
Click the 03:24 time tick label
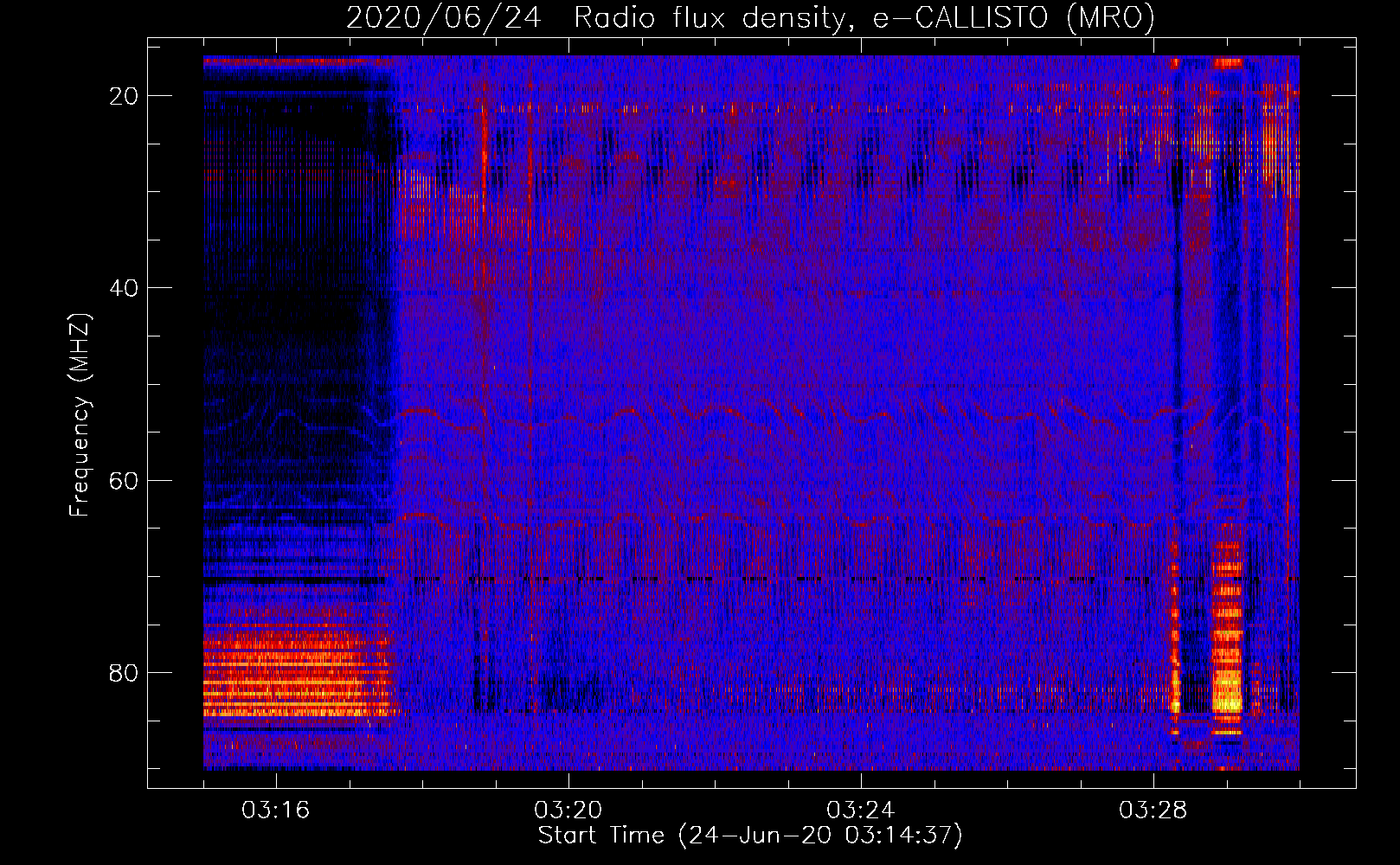[861, 811]
